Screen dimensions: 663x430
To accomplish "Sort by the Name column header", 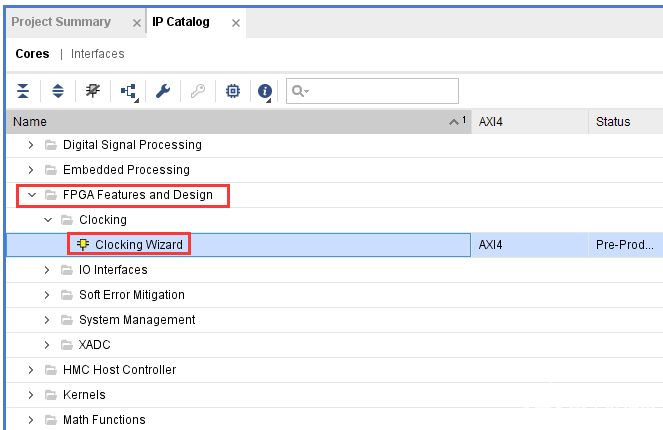I will click(x=230, y=122).
